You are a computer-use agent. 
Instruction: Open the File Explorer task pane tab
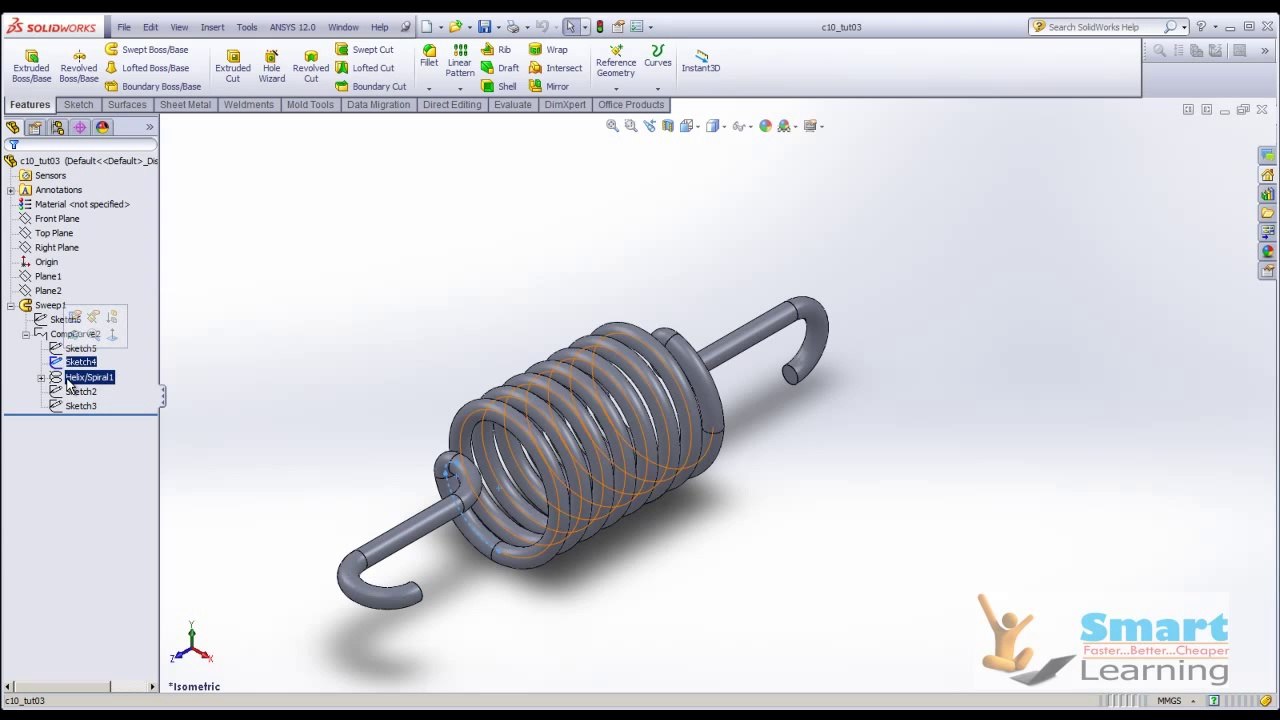pos(1267,213)
